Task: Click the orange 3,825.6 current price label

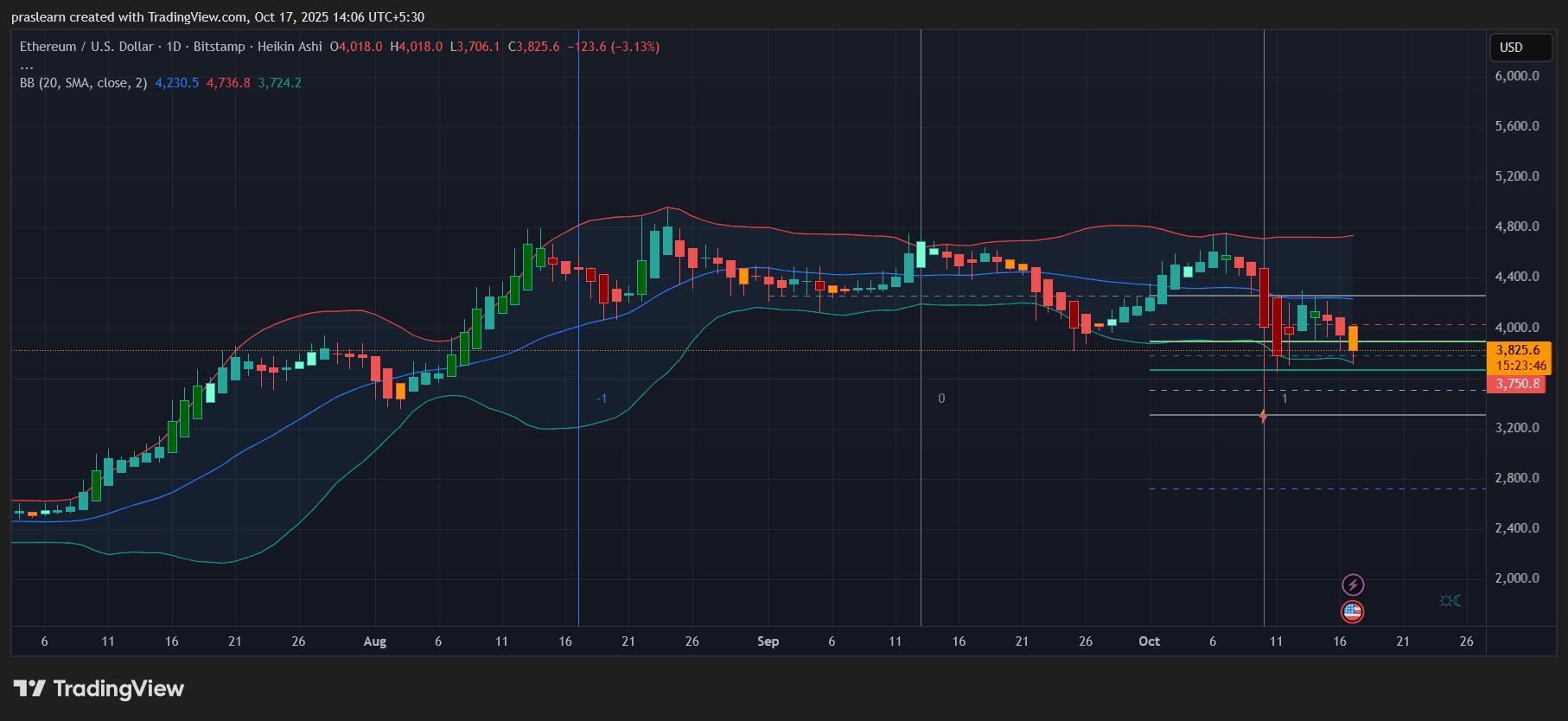Action: [x=1518, y=350]
